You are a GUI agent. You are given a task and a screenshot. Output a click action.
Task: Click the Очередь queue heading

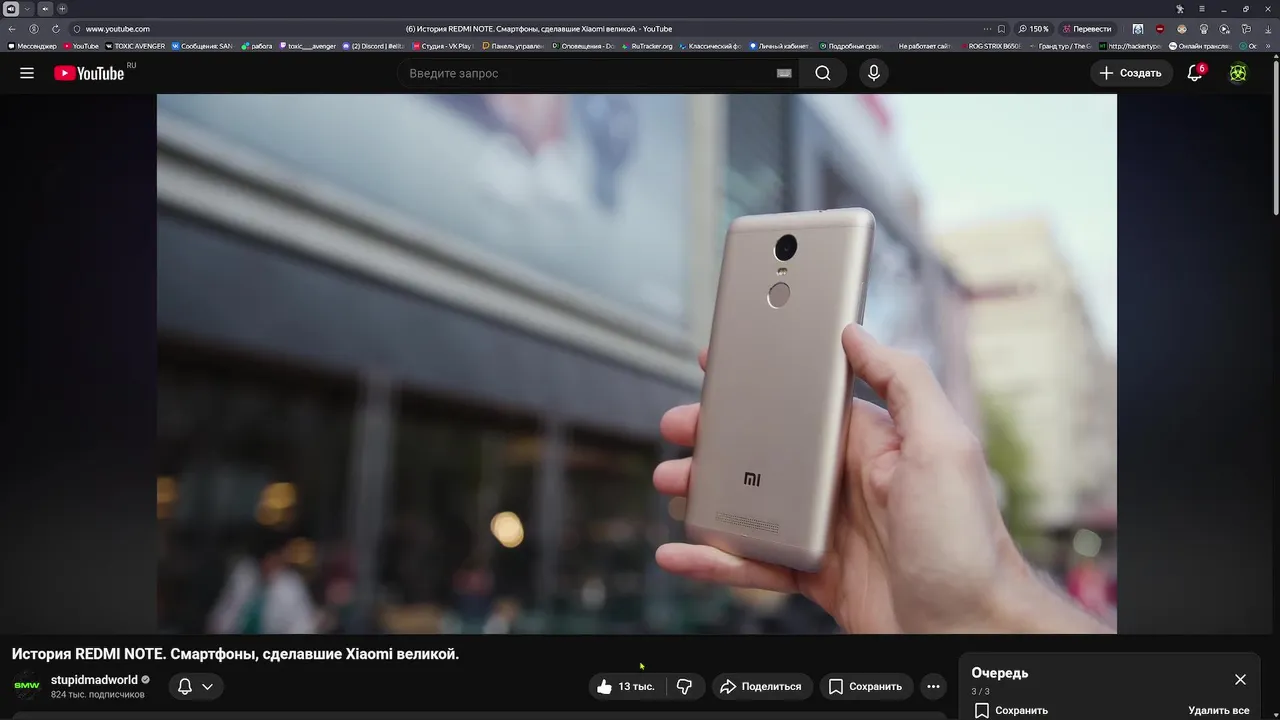(999, 673)
